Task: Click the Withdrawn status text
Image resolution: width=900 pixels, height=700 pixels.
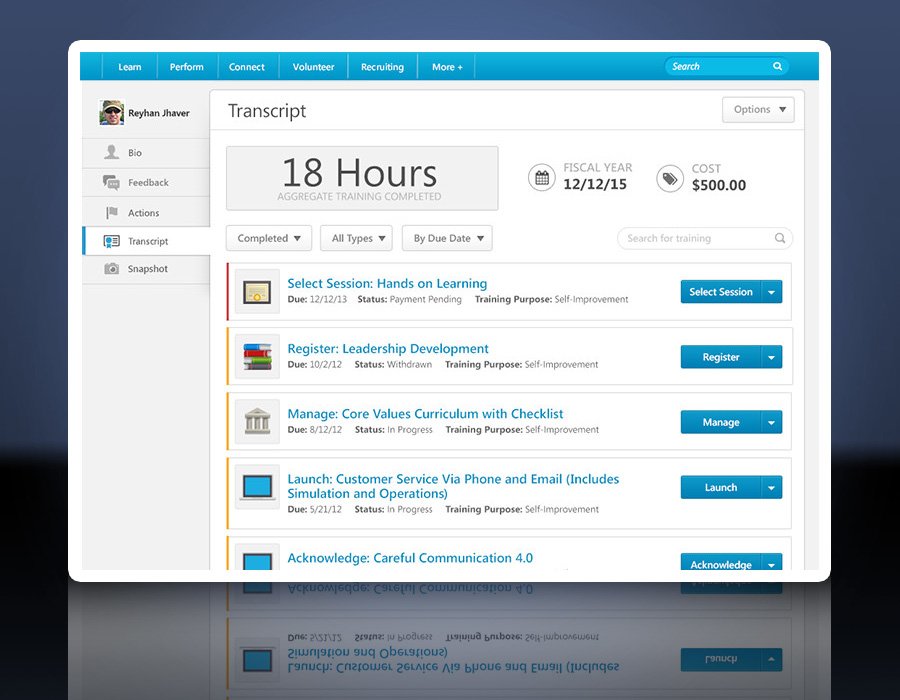Action: click(x=409, y=364)
